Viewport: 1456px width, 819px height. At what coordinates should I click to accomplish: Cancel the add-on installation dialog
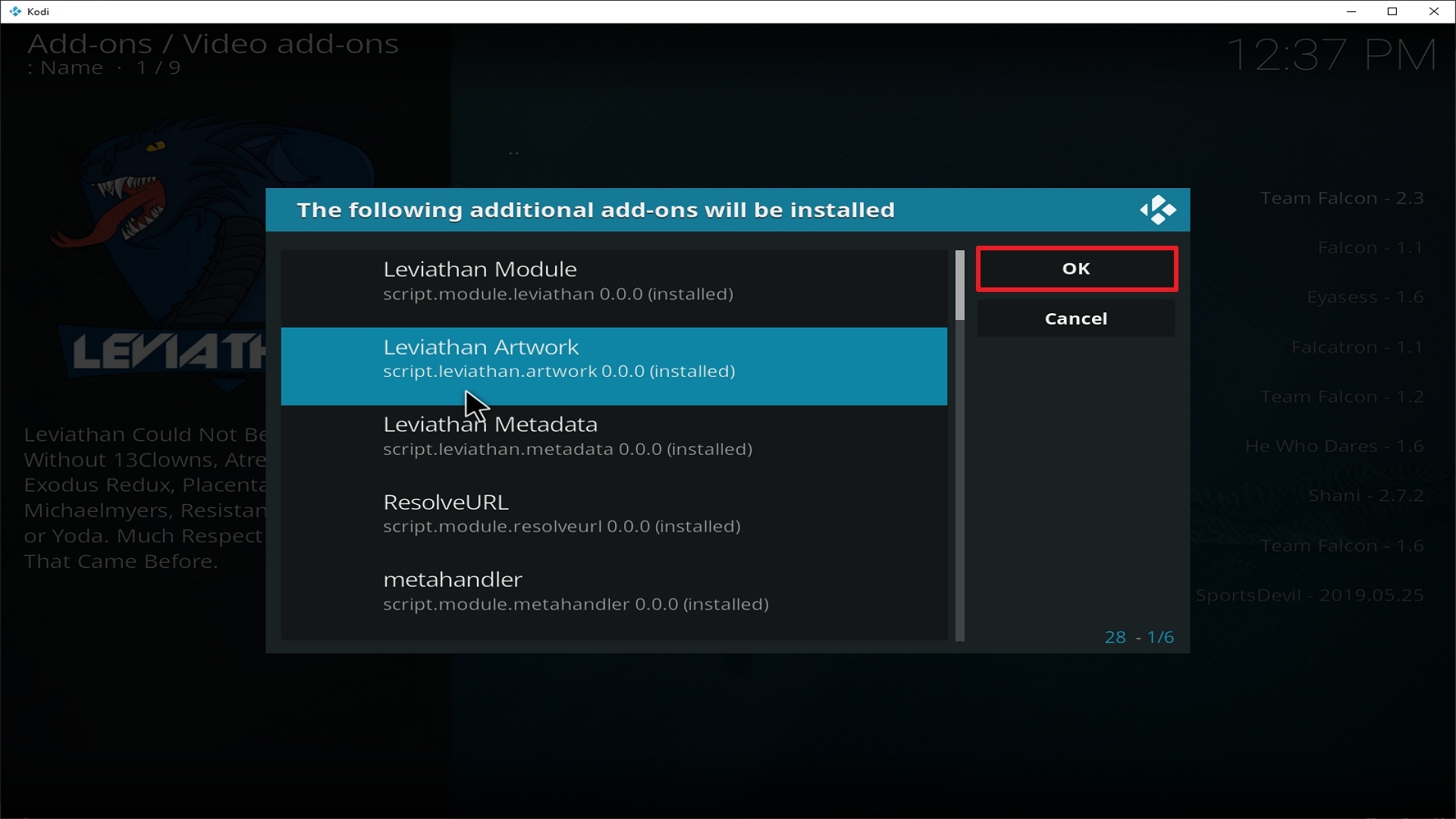pos(1076,318)
